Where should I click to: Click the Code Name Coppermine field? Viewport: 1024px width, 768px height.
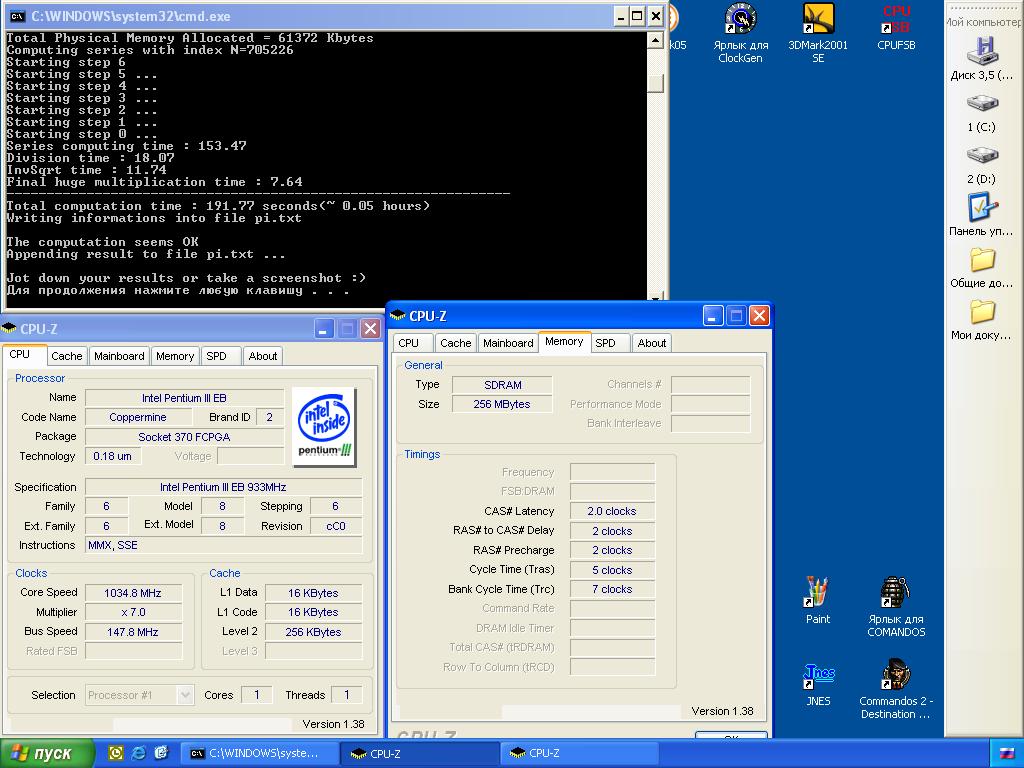(x=138, y=417)
